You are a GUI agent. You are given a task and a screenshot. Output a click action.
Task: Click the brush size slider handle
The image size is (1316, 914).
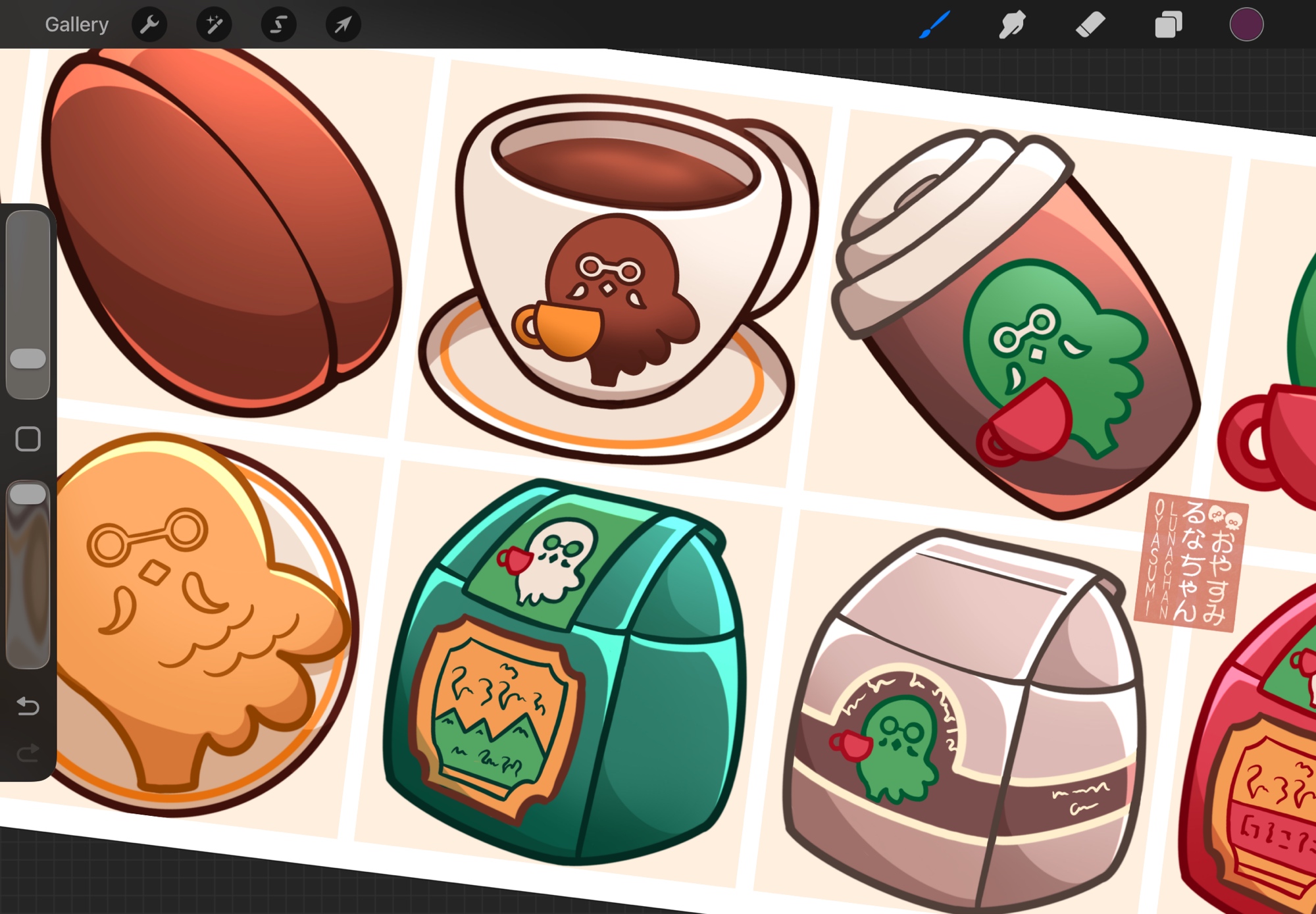[x=28, y=359]
